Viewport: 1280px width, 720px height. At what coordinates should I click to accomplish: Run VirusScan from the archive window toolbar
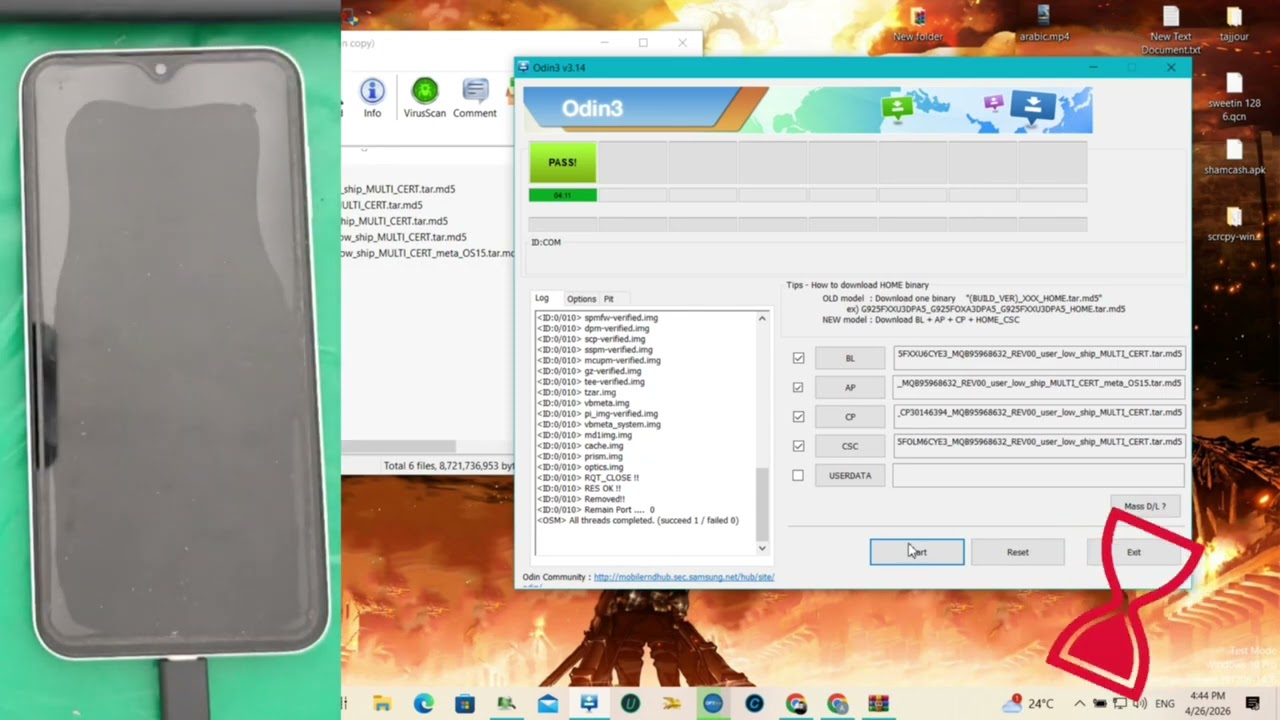pyautogui.click(x=424, y=98)
